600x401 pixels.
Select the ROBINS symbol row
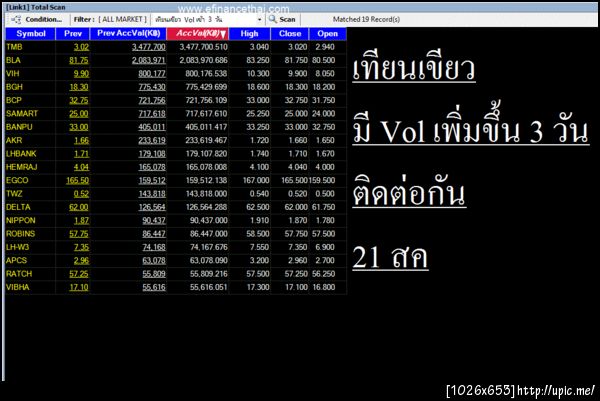176,234
